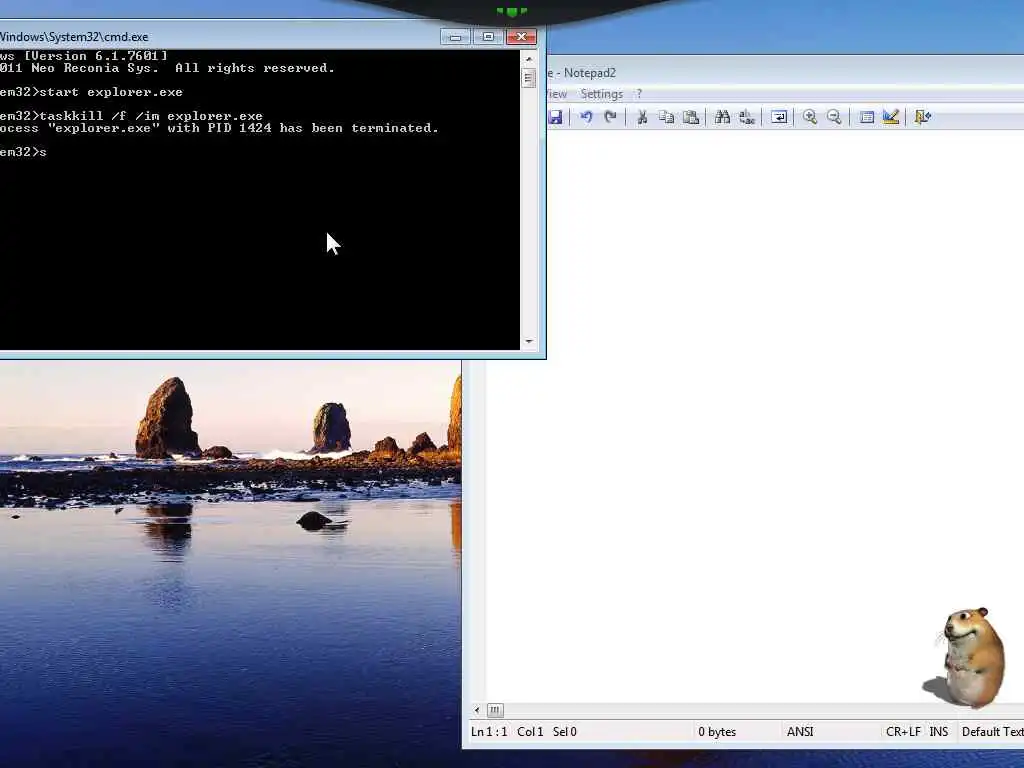Minimize the cmd.exe window
The height and width of the screenshot is (768, 1024).
pyautogui.click(x=455, y=37)
